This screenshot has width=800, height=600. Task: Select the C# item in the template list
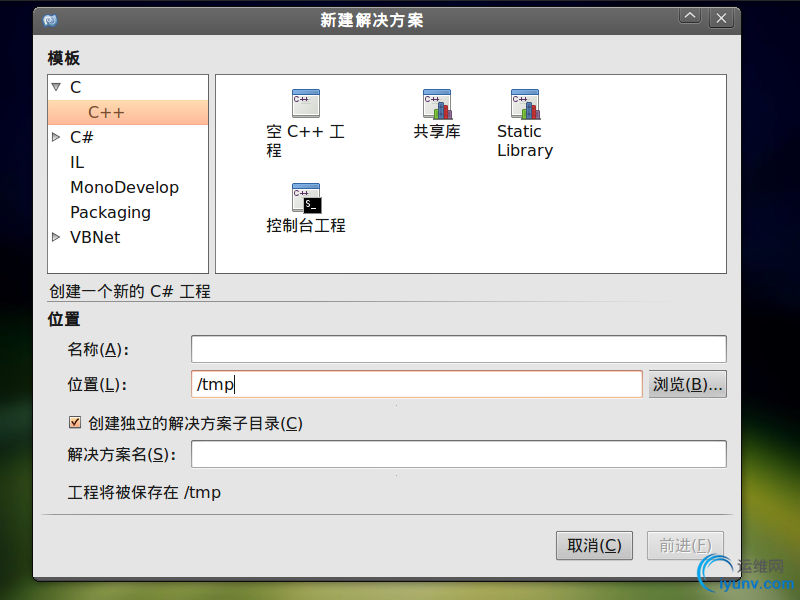(x=81, y=137)
